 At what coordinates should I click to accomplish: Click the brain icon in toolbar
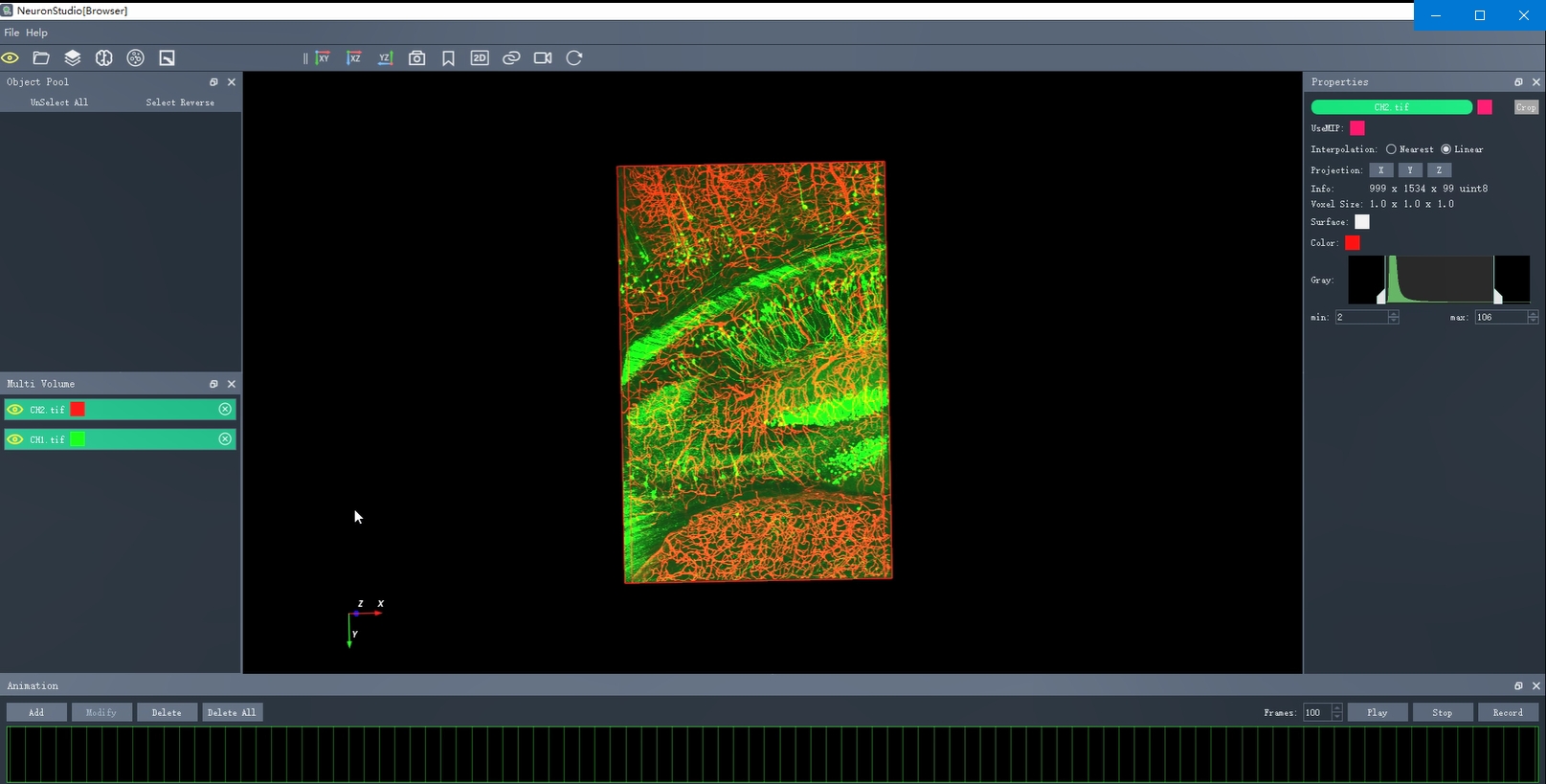tap(104, 58)
